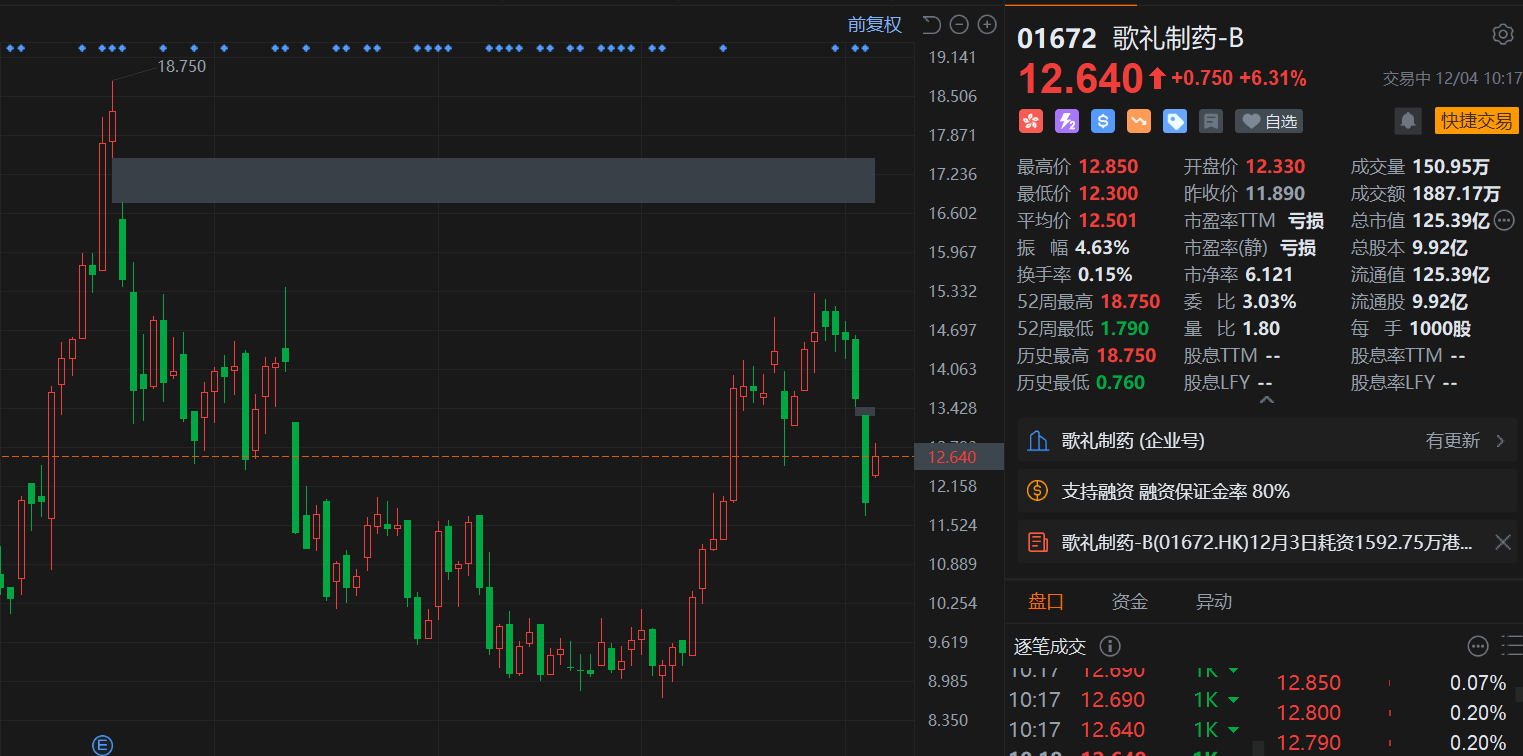The height and width of the screenshot is (756, 1523).
Task: Click the Hong Kong market flag icon
Action: [x=1031, y=121]
